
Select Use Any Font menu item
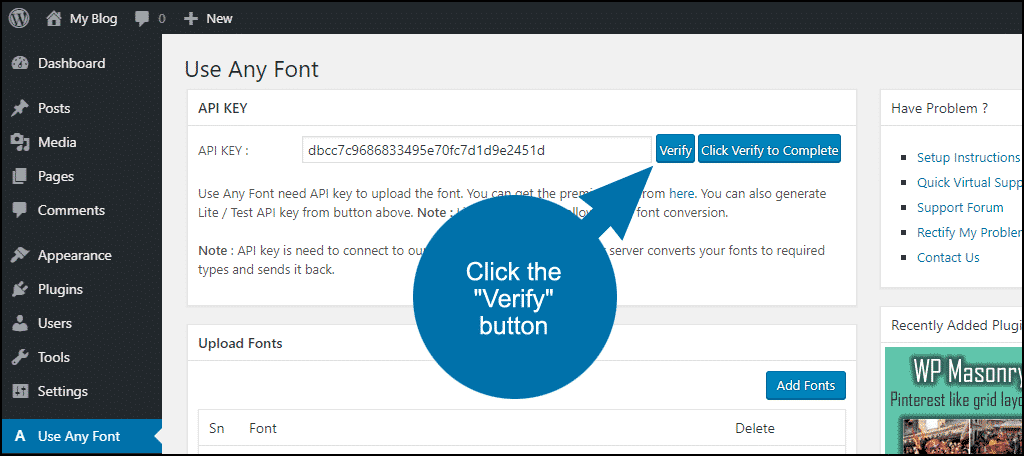coord(81,436)
